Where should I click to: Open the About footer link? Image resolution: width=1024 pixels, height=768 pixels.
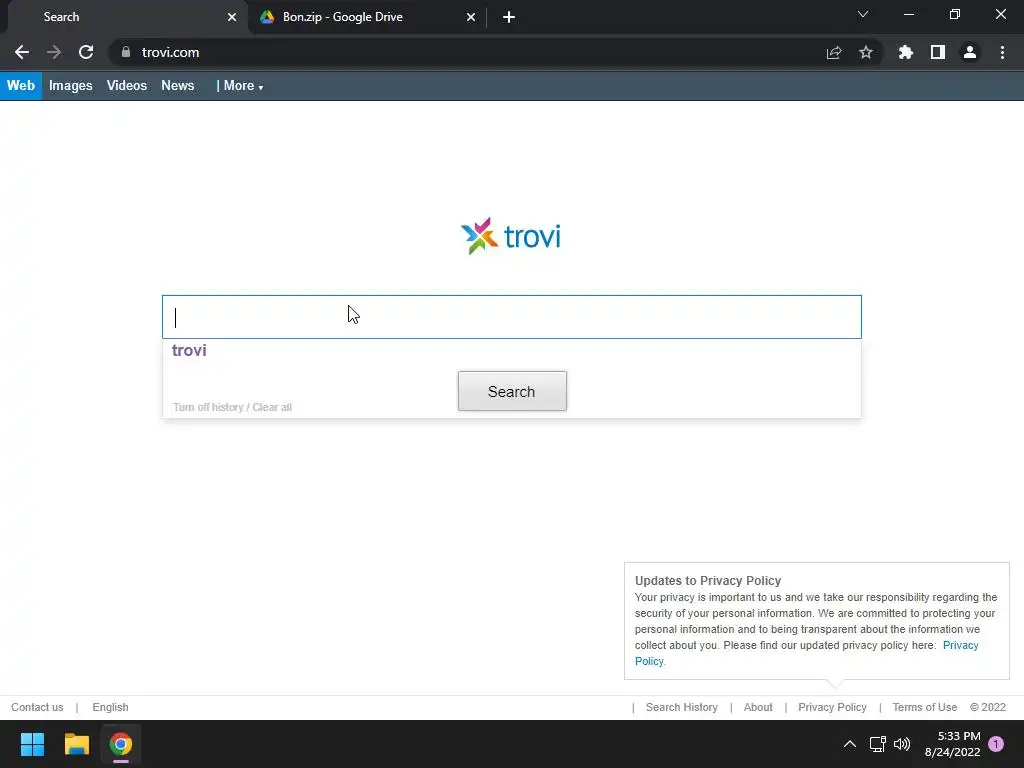click(758, 707)
